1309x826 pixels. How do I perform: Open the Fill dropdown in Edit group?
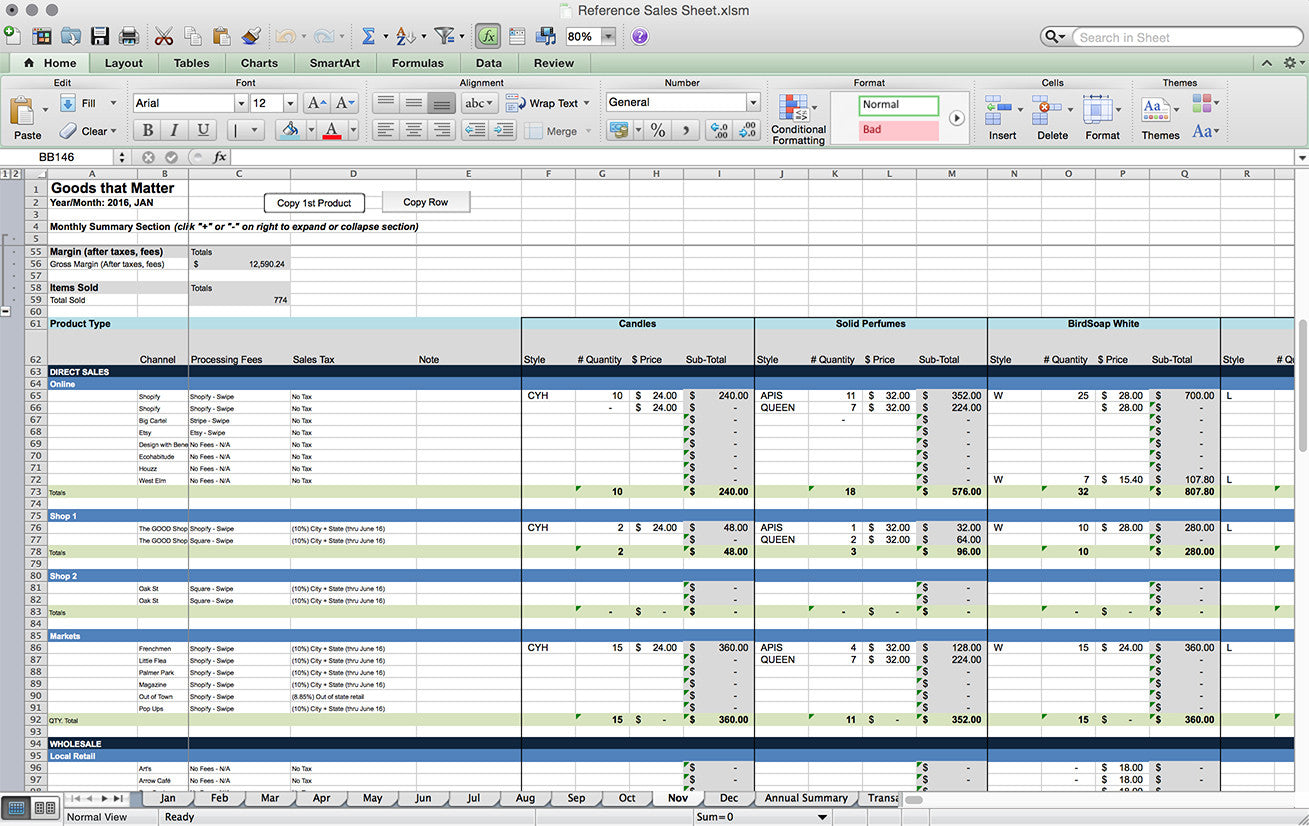point(113,103)
